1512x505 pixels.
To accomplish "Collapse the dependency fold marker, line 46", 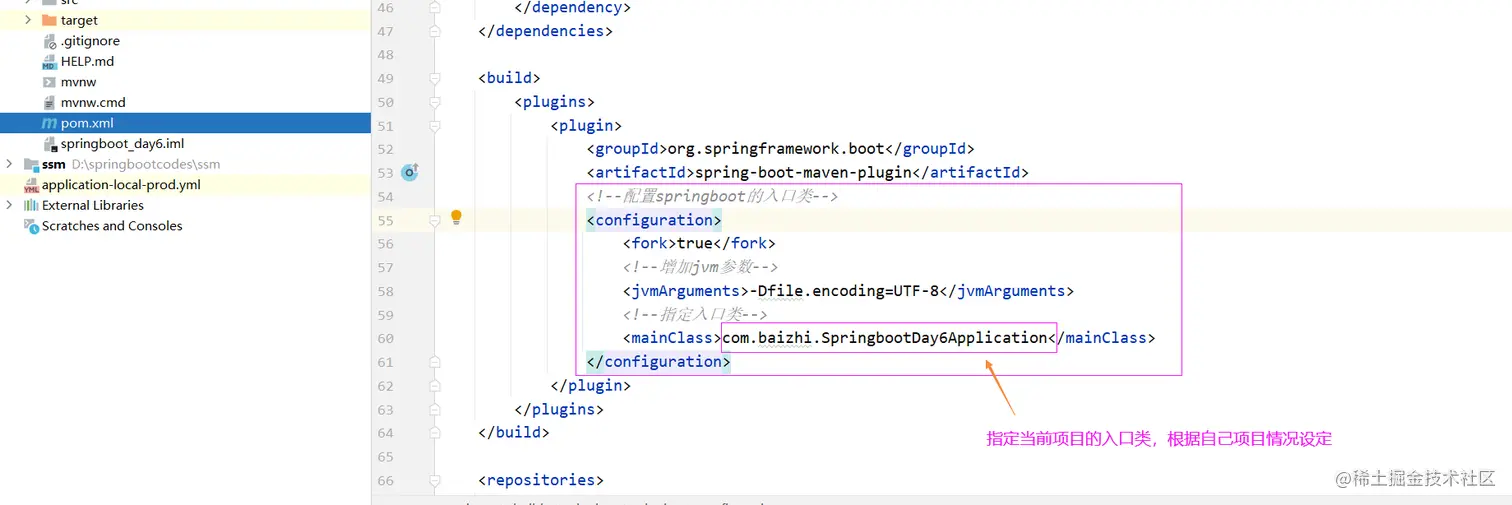I will coord(434,7).
